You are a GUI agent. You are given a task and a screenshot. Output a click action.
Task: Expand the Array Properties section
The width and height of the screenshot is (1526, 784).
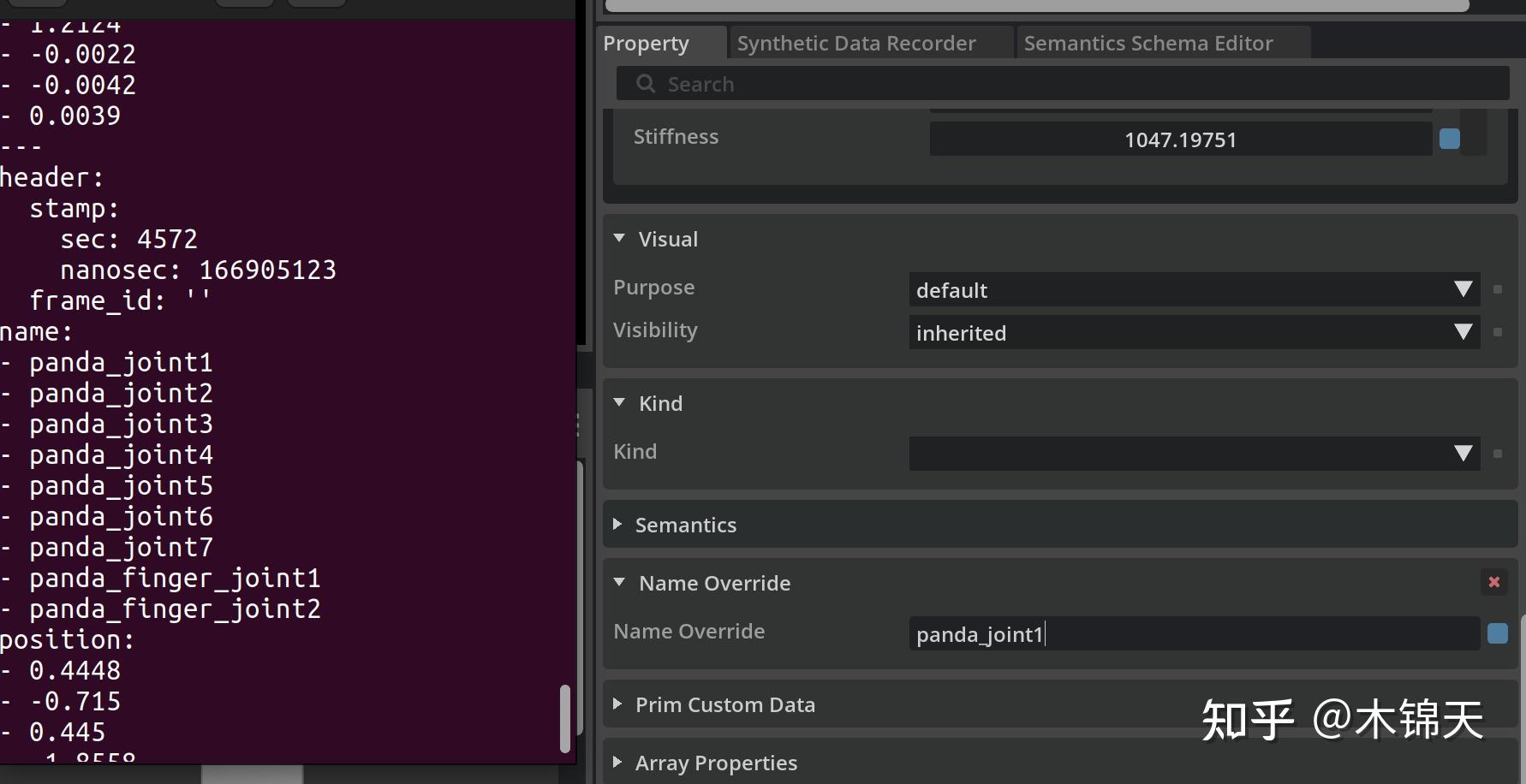coord(618,762)
